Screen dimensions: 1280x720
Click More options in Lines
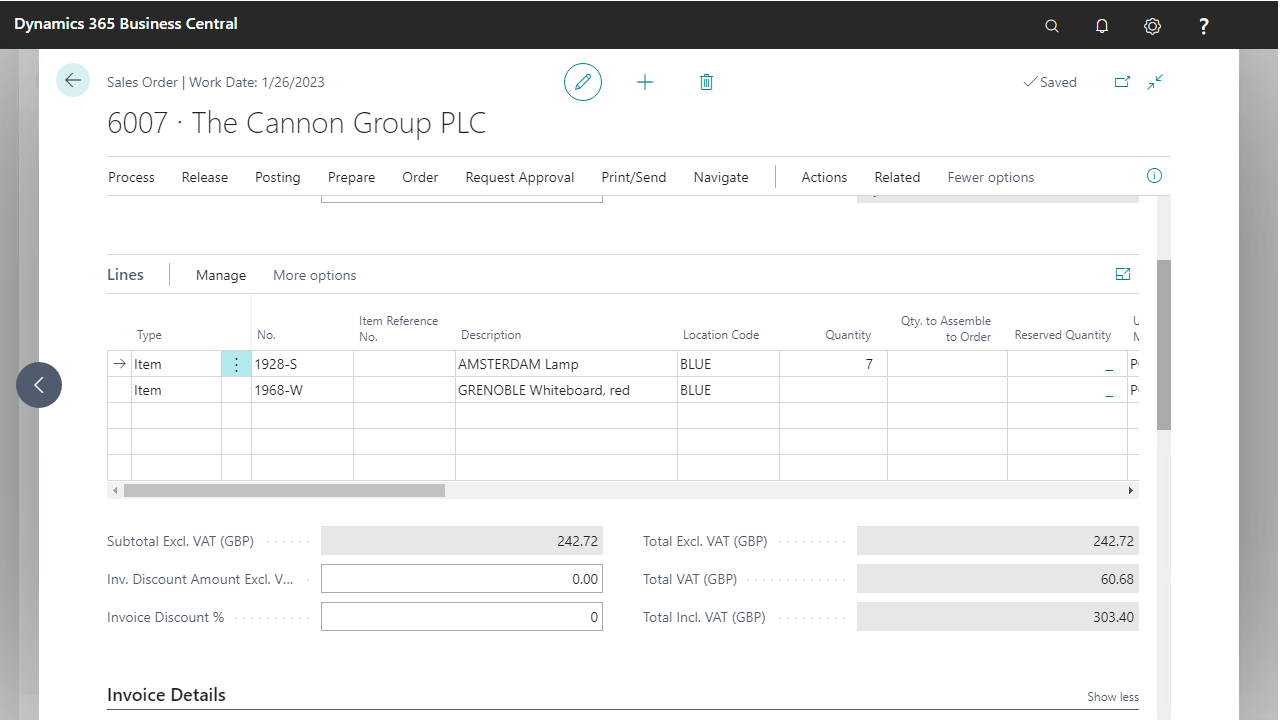[315, 275]
